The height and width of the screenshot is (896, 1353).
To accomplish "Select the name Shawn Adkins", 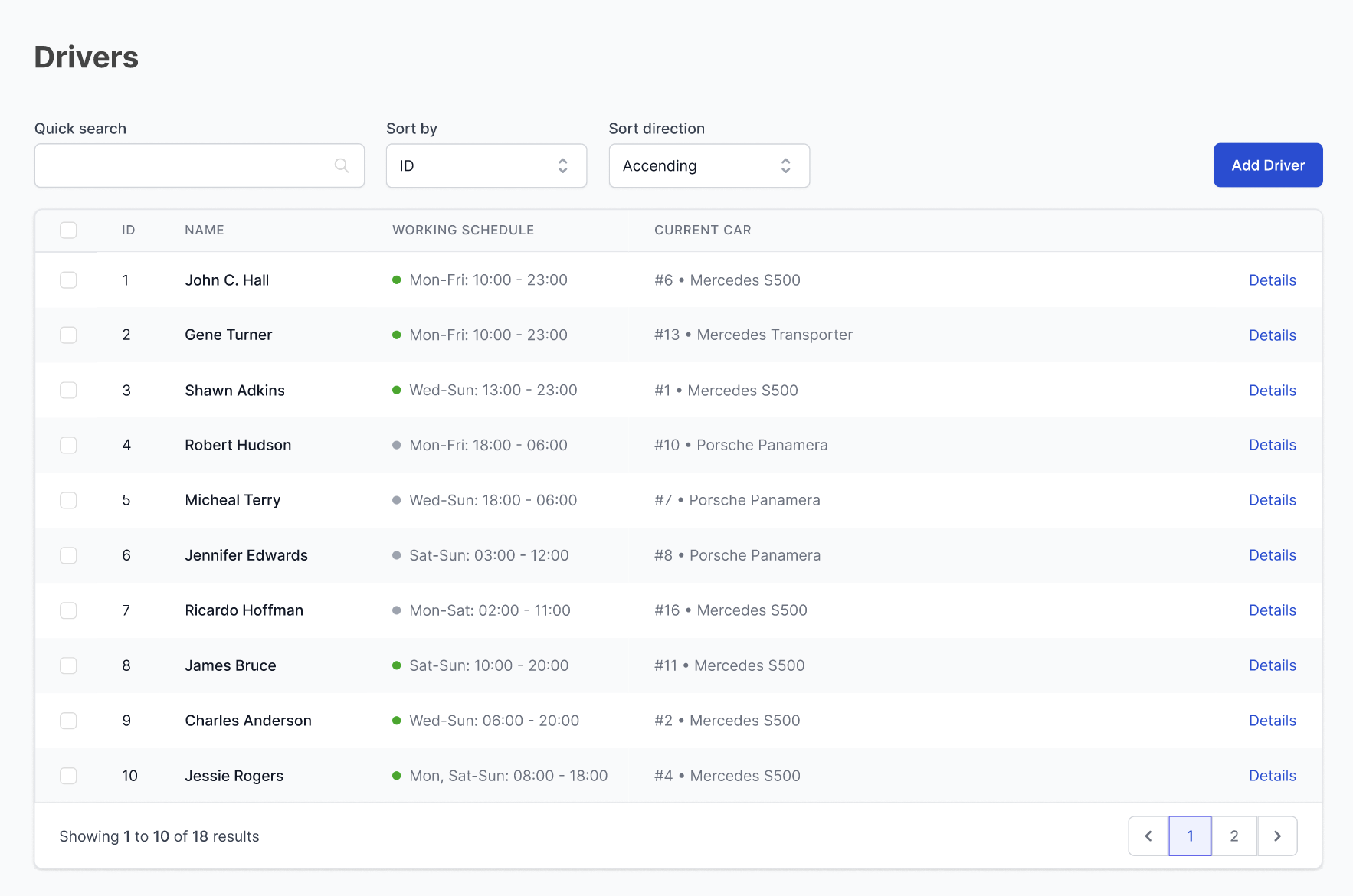I will 234,391.
